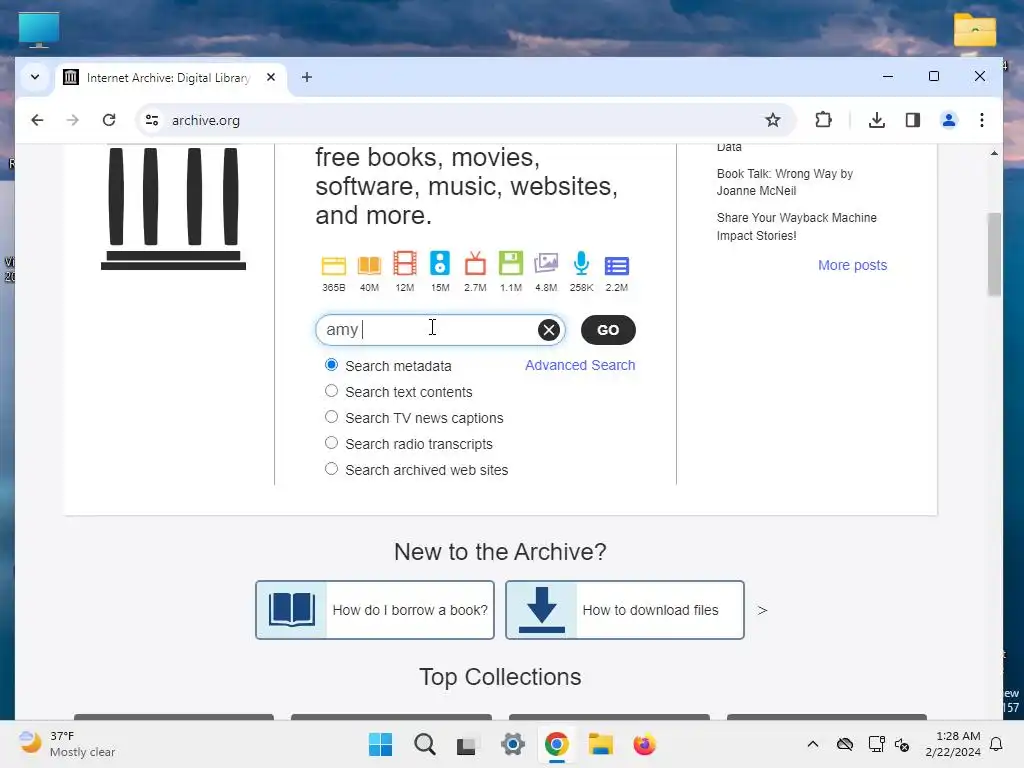
Task: Open the Chrome three-dot menu
Action: tap(982, 120)
